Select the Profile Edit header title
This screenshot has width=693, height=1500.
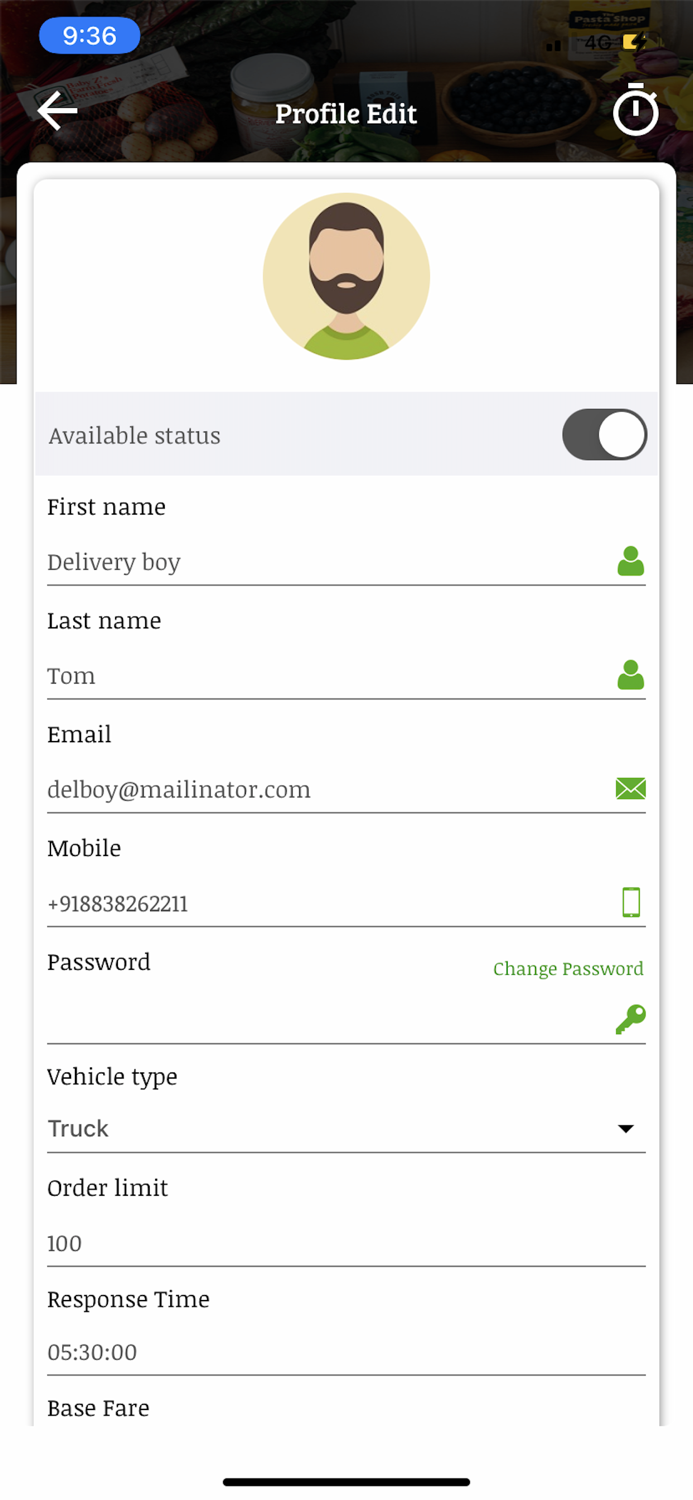pos(346,113)
